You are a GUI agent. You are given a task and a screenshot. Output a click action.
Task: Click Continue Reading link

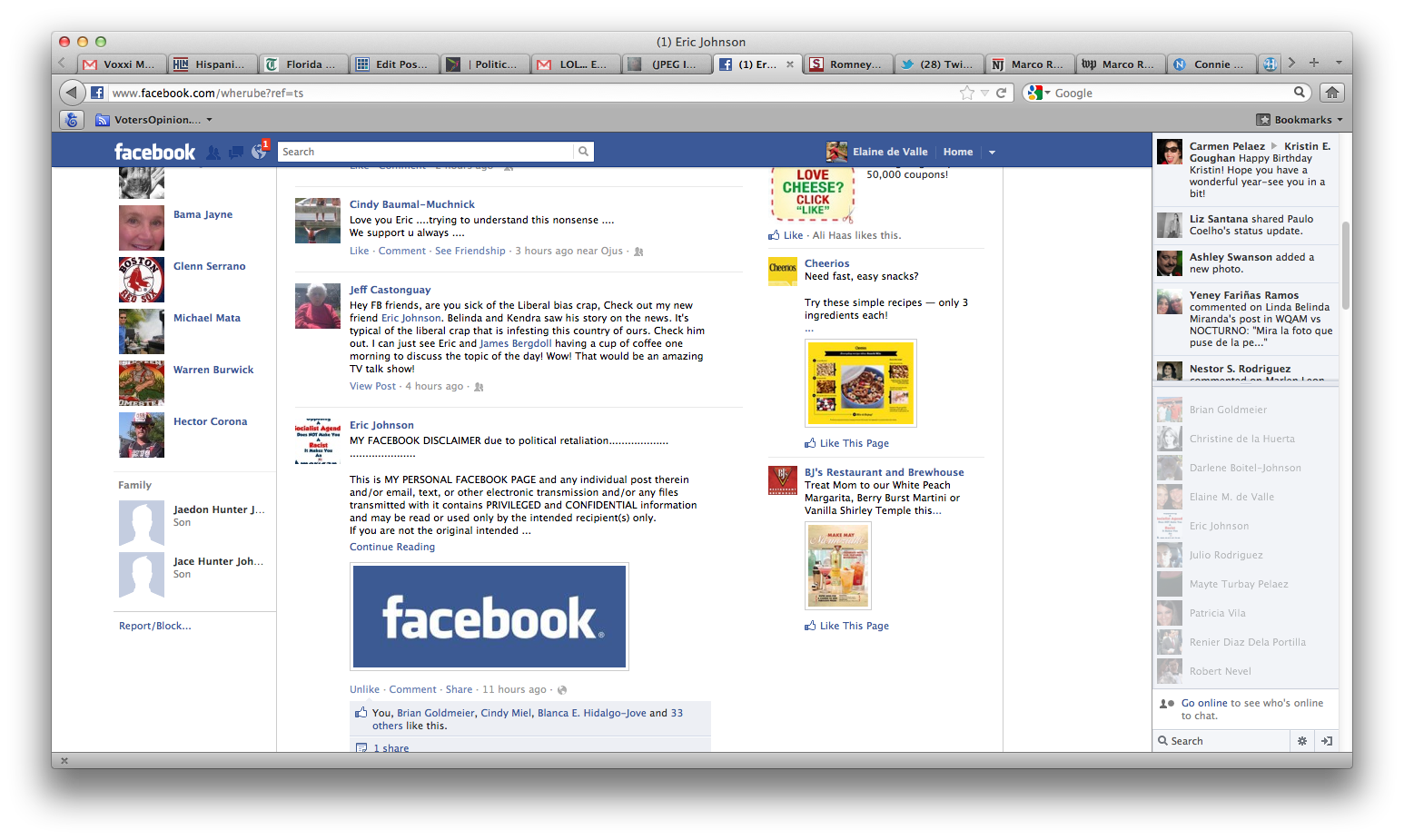[x=392, y=547]
